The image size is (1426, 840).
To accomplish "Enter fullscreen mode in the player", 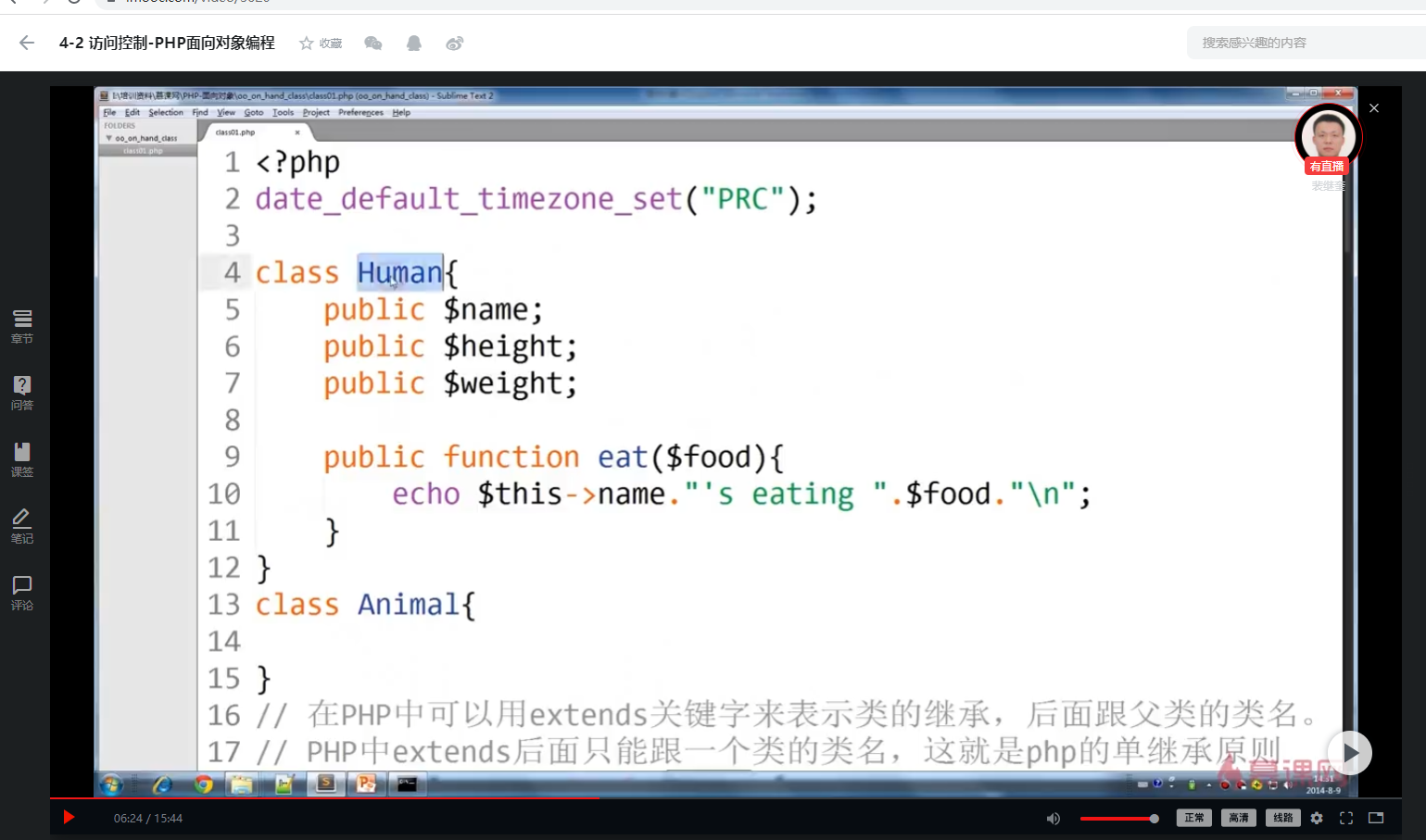I will click(x=1346, y=818).
